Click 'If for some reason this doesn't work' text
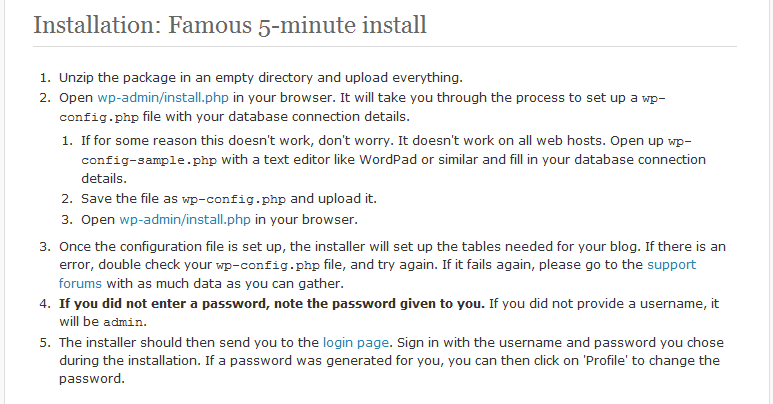Screen dimensions: 773x404 (198, 141)
